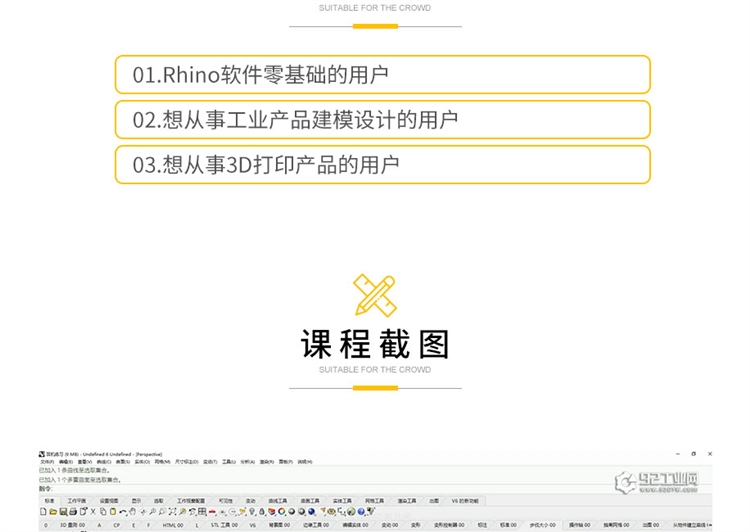Switch to the 实体工具 toolbar tab
Image resolution: width=750 pixels, height=532 pixels.
342,500
